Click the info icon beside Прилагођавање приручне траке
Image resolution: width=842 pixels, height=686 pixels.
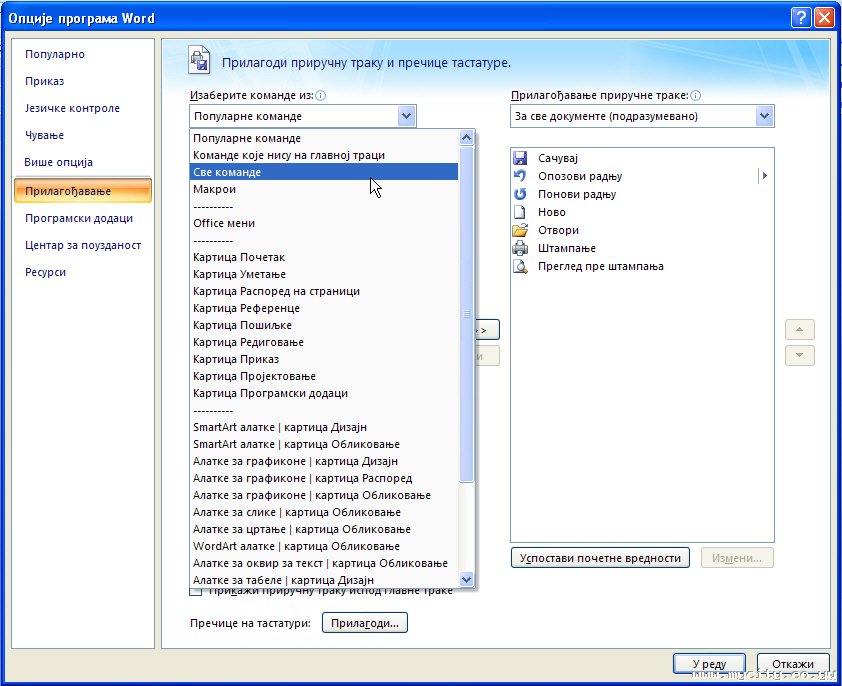pyautogui.click(x=695, y=96)
